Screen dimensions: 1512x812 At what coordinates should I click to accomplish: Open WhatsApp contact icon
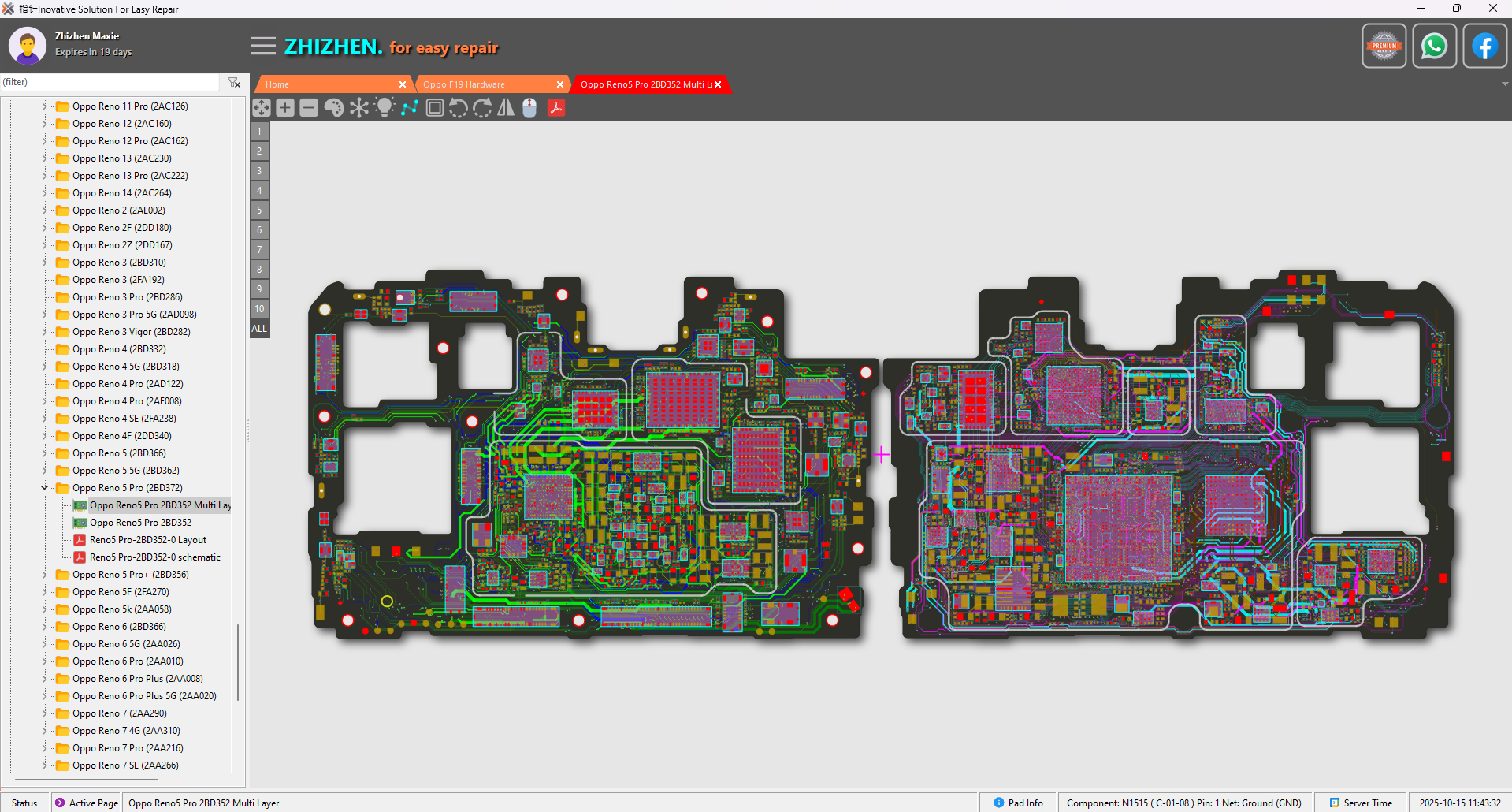[x=1435, y=46]
